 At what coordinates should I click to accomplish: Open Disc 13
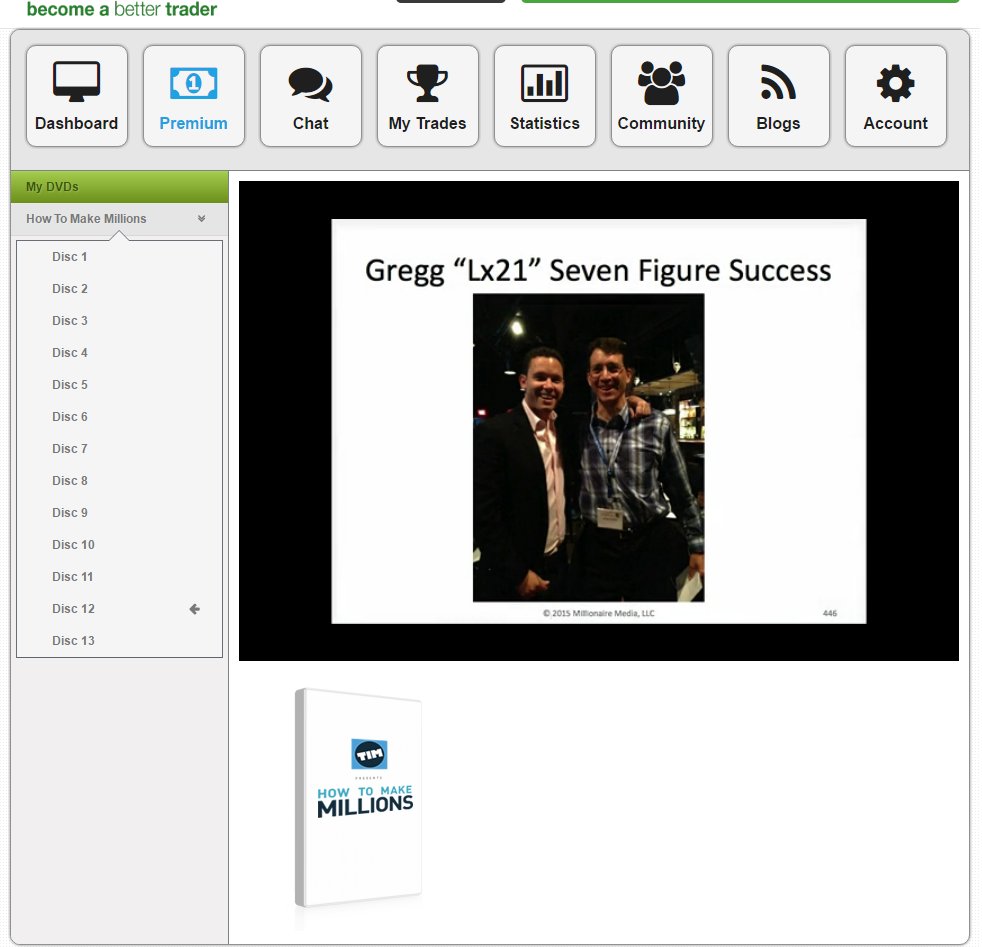click(x=73, y=640)
